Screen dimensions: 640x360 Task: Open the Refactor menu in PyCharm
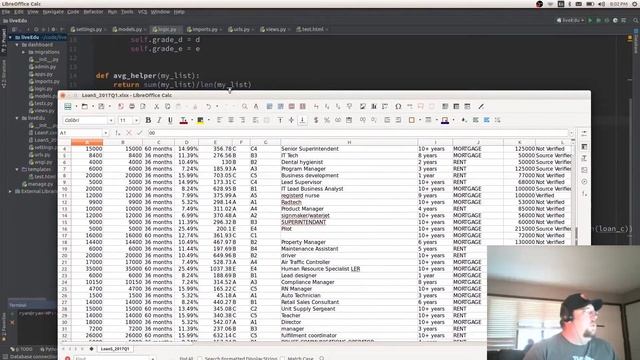coord(93,12)
